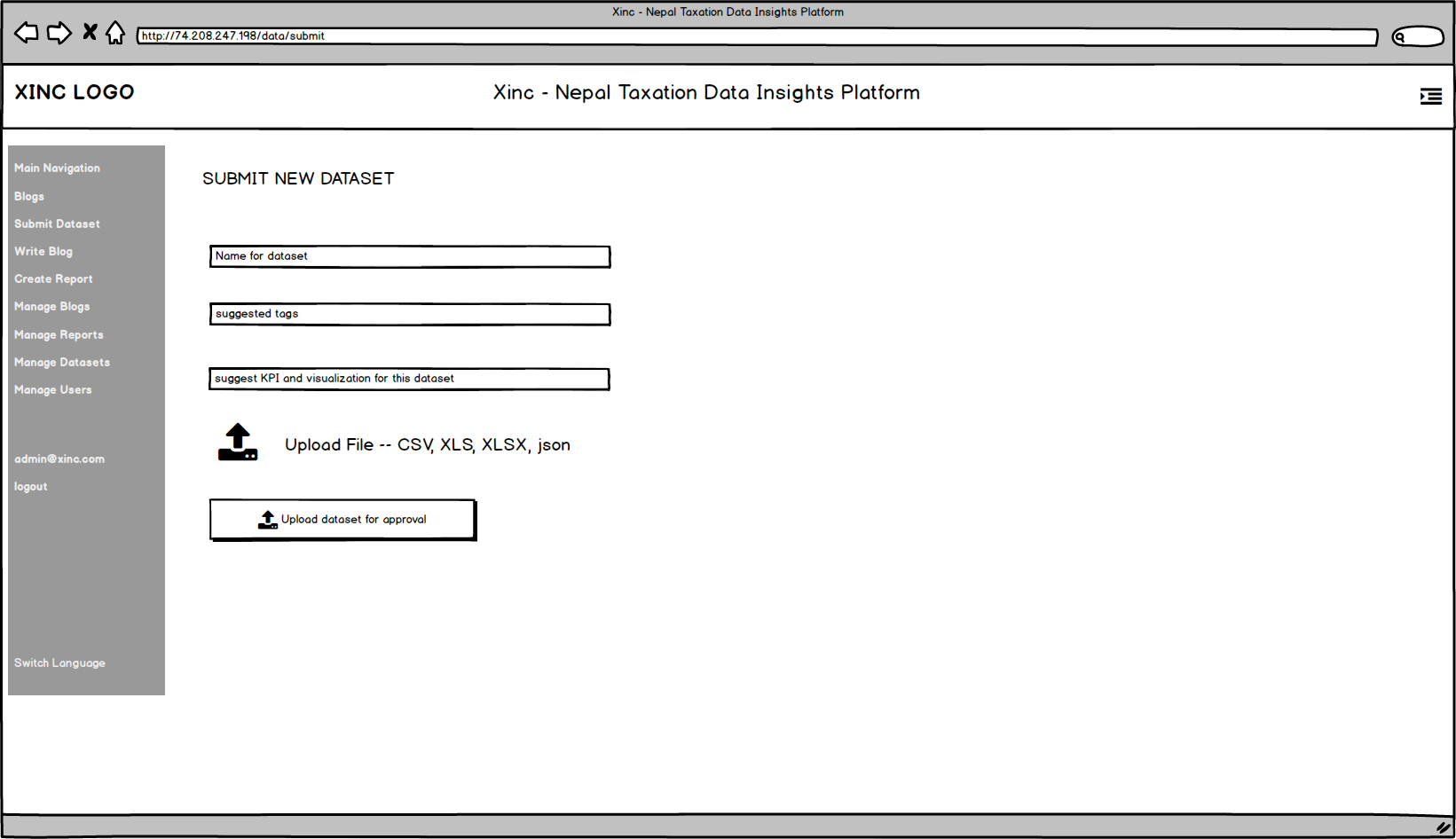Click Upload File -- CSV, XLS, XLSX, json text
The width and height of the screenshot is (1456, 839).
[x=428, y=445]
